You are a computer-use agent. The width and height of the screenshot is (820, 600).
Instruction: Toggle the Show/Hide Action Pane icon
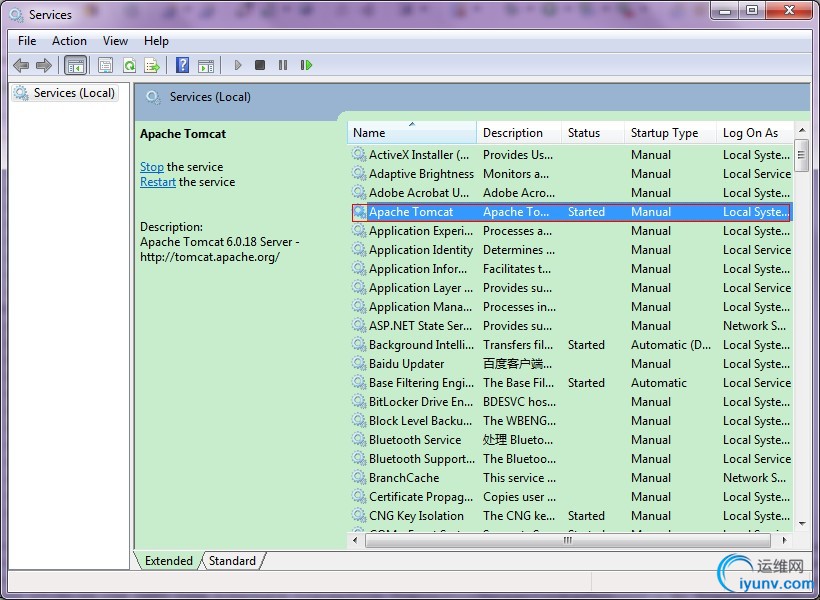coord(206,65)
